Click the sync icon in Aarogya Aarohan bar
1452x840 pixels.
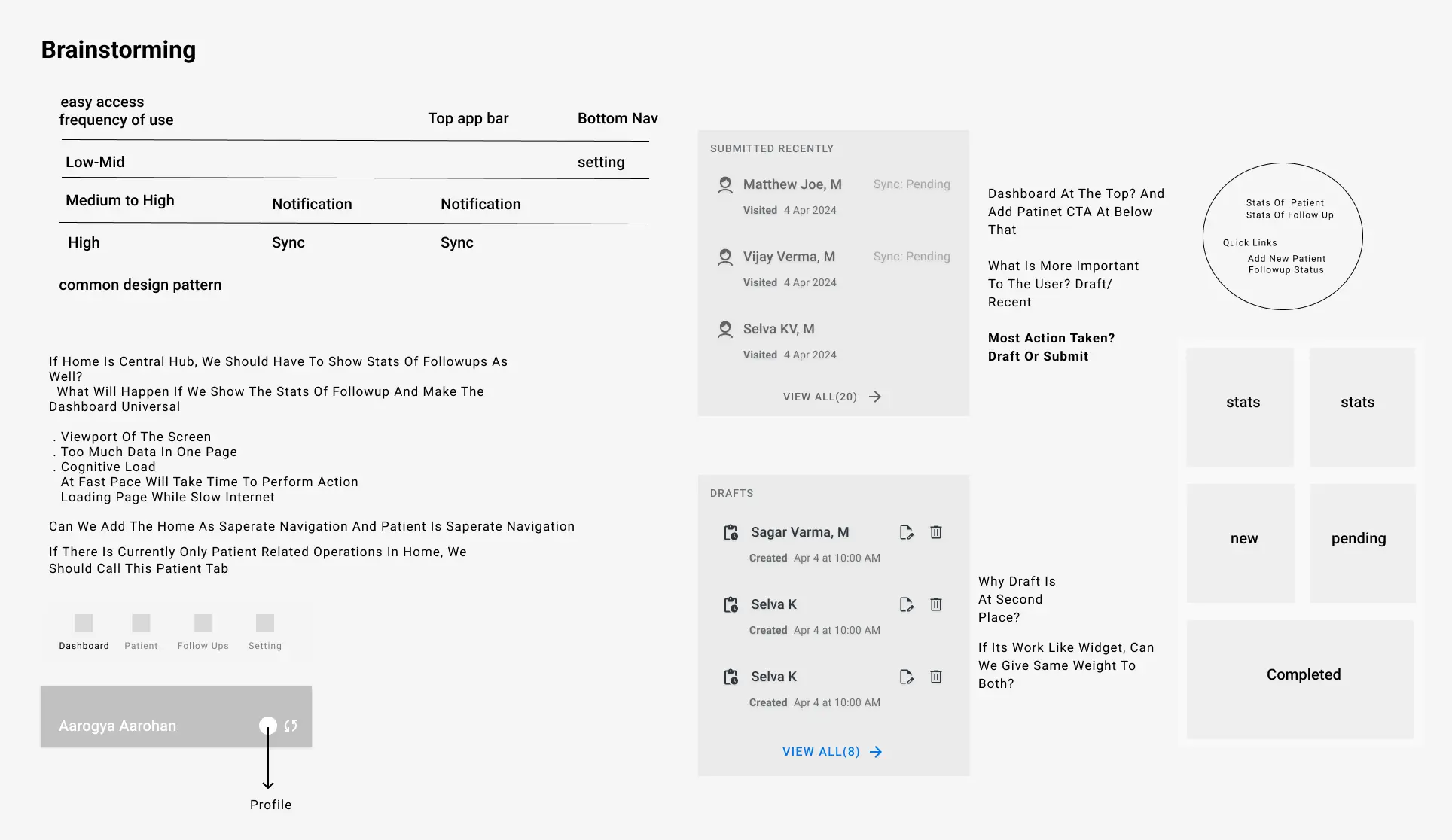coord(291,726)
